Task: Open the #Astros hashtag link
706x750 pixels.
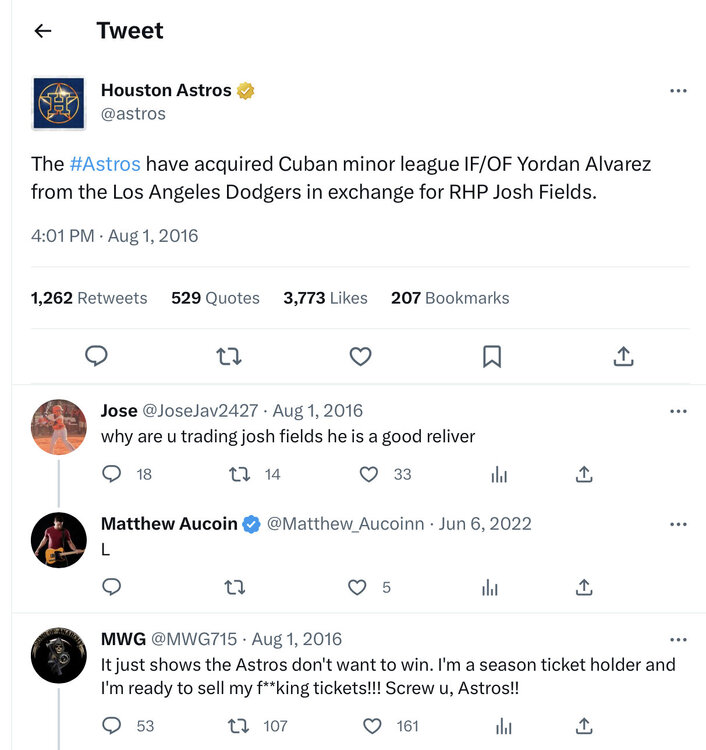Action: pos(105,164)
